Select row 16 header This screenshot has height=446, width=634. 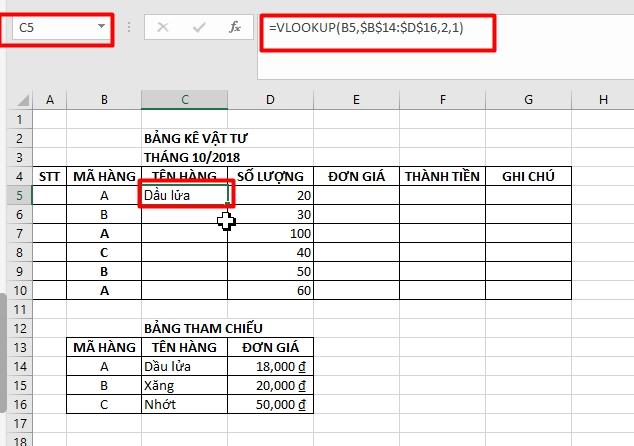coord(19,405)
